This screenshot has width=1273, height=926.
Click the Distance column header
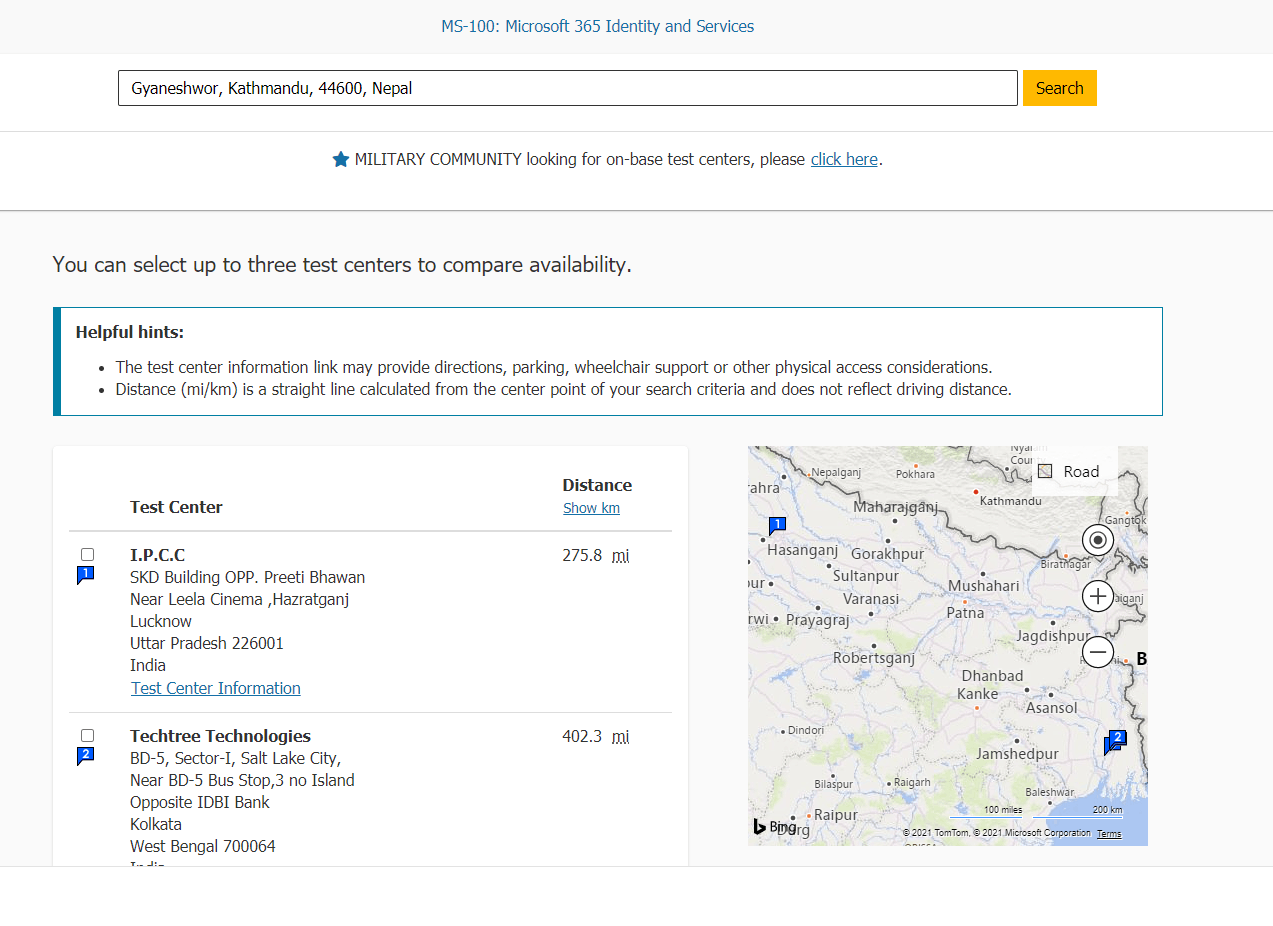597,485
